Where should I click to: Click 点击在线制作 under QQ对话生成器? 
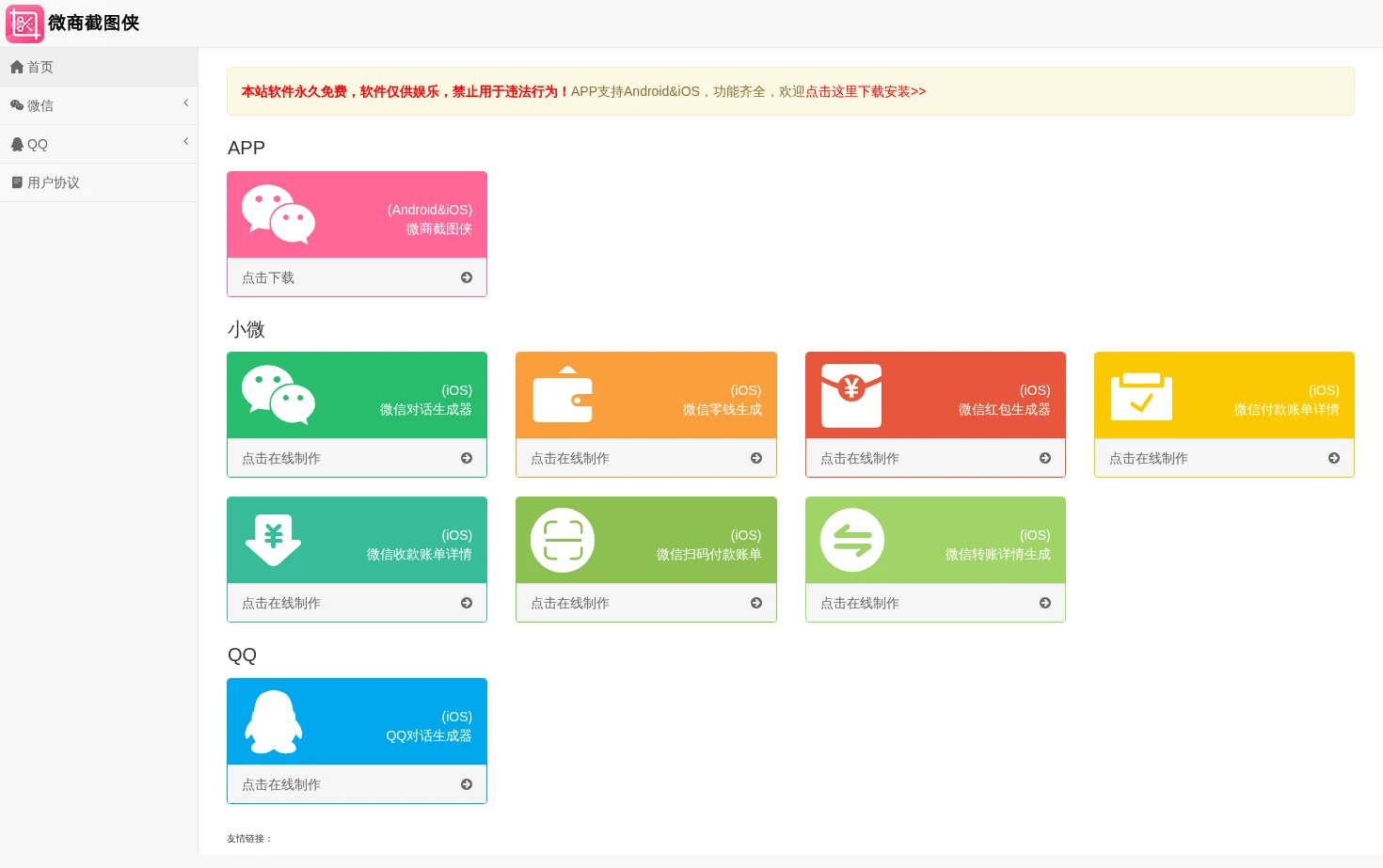(281, 784)
